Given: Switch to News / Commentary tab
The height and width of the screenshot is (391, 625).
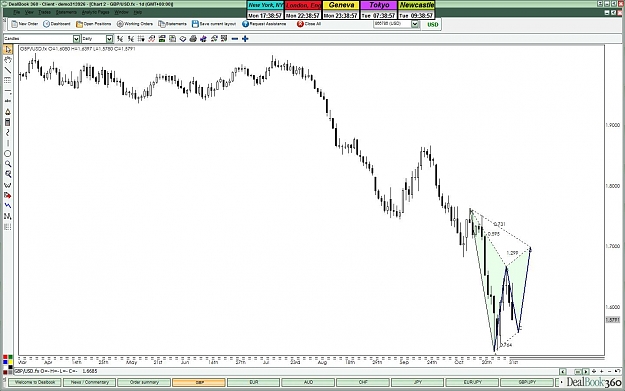Looking at the screenshot, I should (x=89, y=382).
